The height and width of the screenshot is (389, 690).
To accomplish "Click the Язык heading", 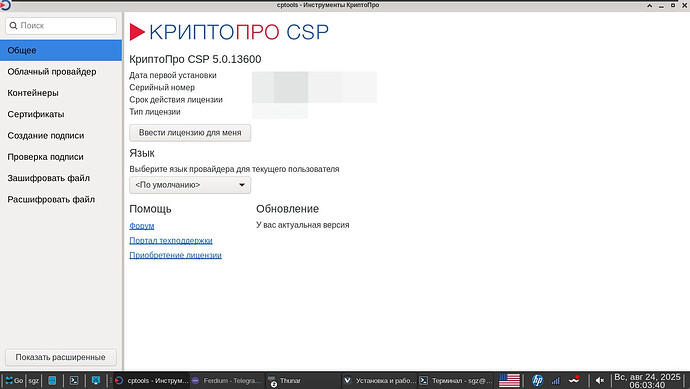I will click(x=142, y=153).
